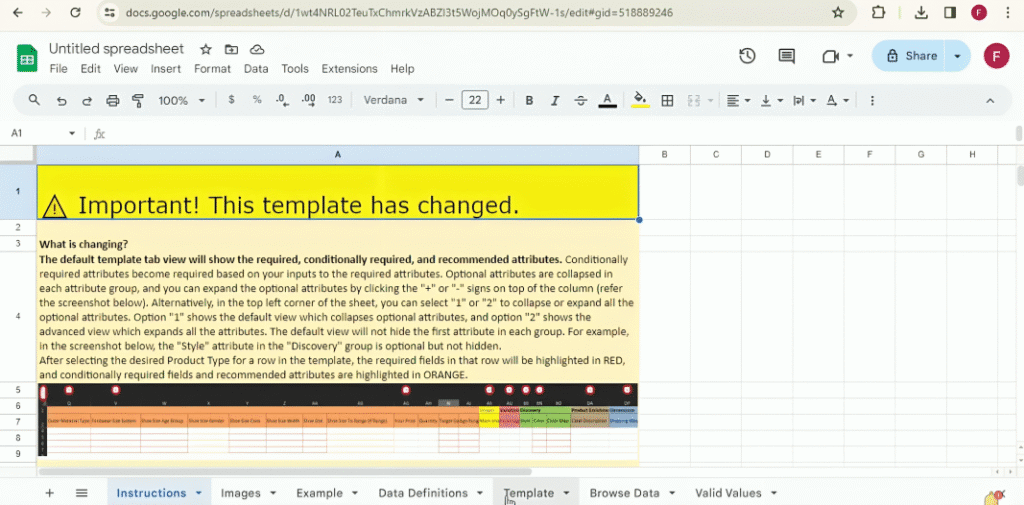
Task: Click the font size input box
Action: 475,100
